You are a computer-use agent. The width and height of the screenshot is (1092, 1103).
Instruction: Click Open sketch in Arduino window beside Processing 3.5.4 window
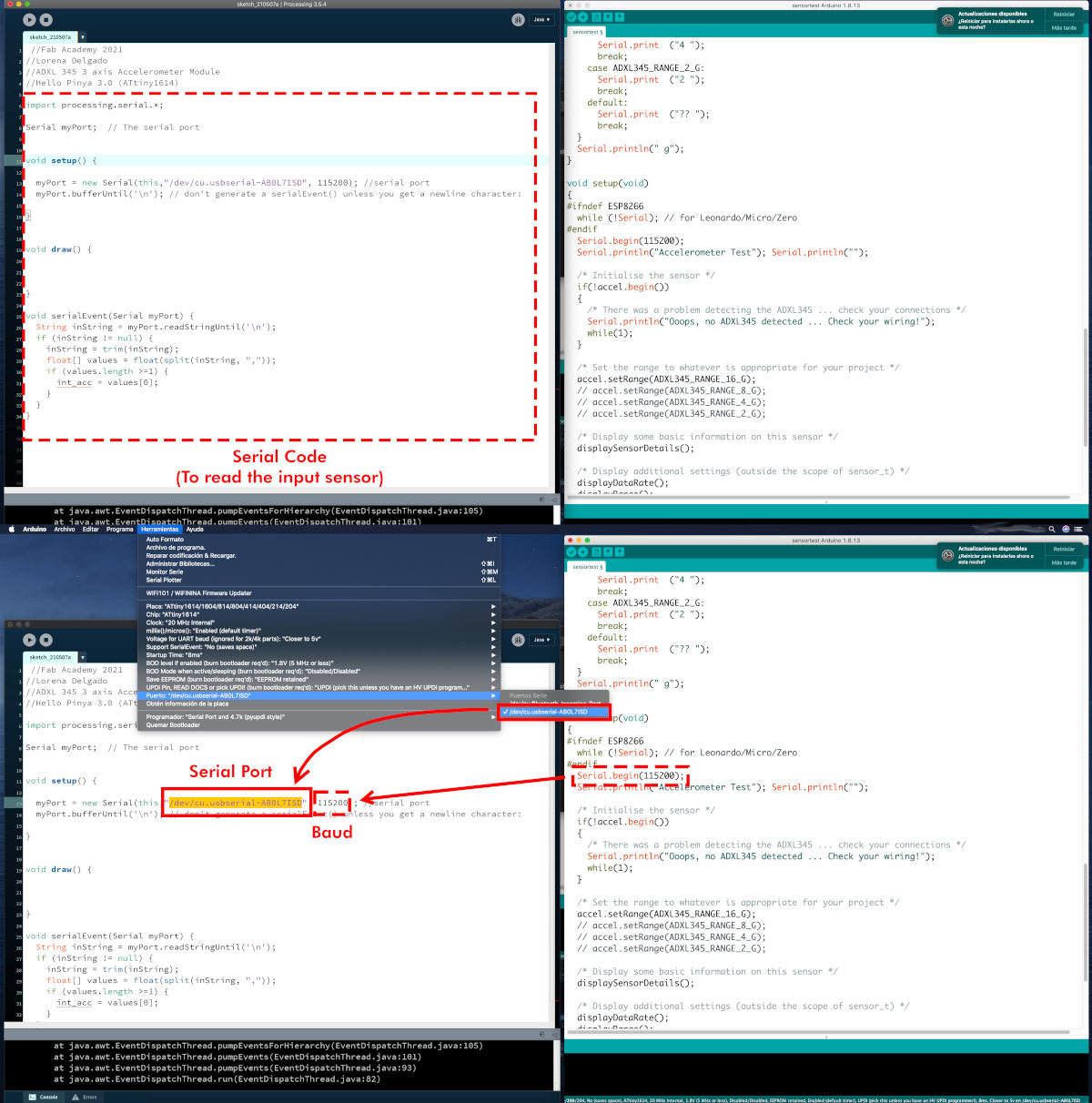(608, 17)
